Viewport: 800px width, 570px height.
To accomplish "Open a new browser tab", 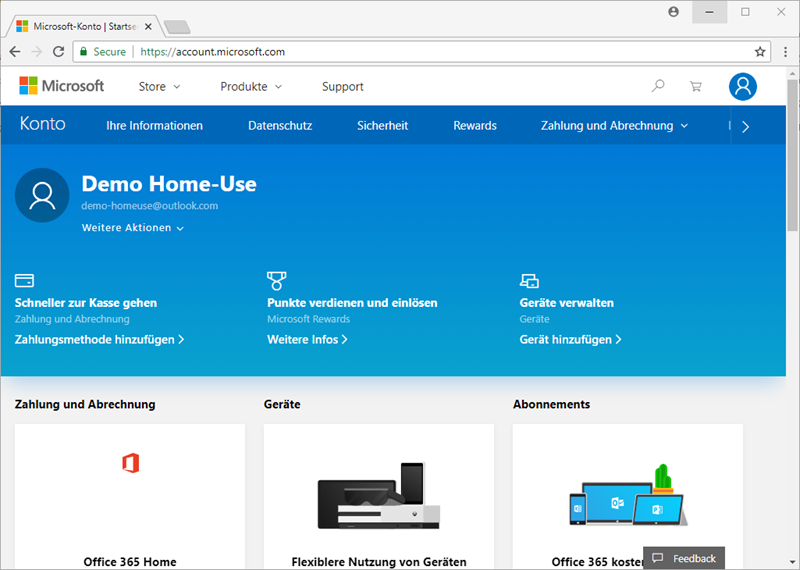I will [178, 27].
